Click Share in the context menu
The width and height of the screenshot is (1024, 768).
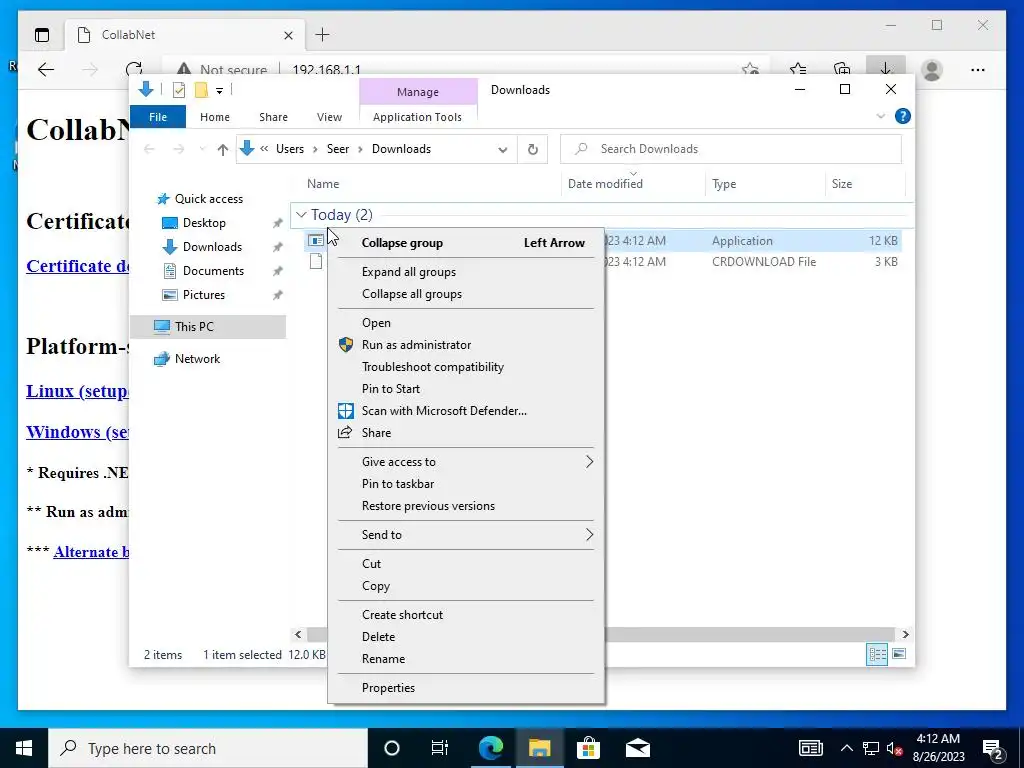point(376,433)
